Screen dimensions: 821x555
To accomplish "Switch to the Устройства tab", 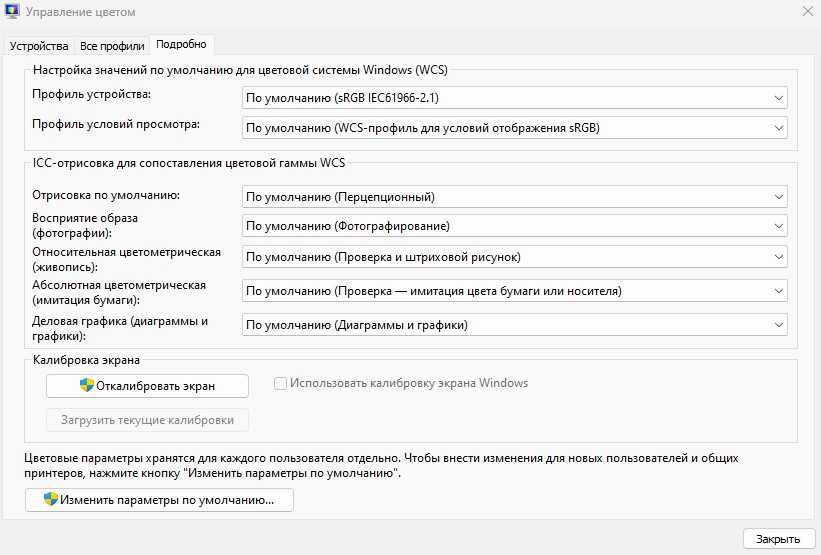I will coord(41,46).
